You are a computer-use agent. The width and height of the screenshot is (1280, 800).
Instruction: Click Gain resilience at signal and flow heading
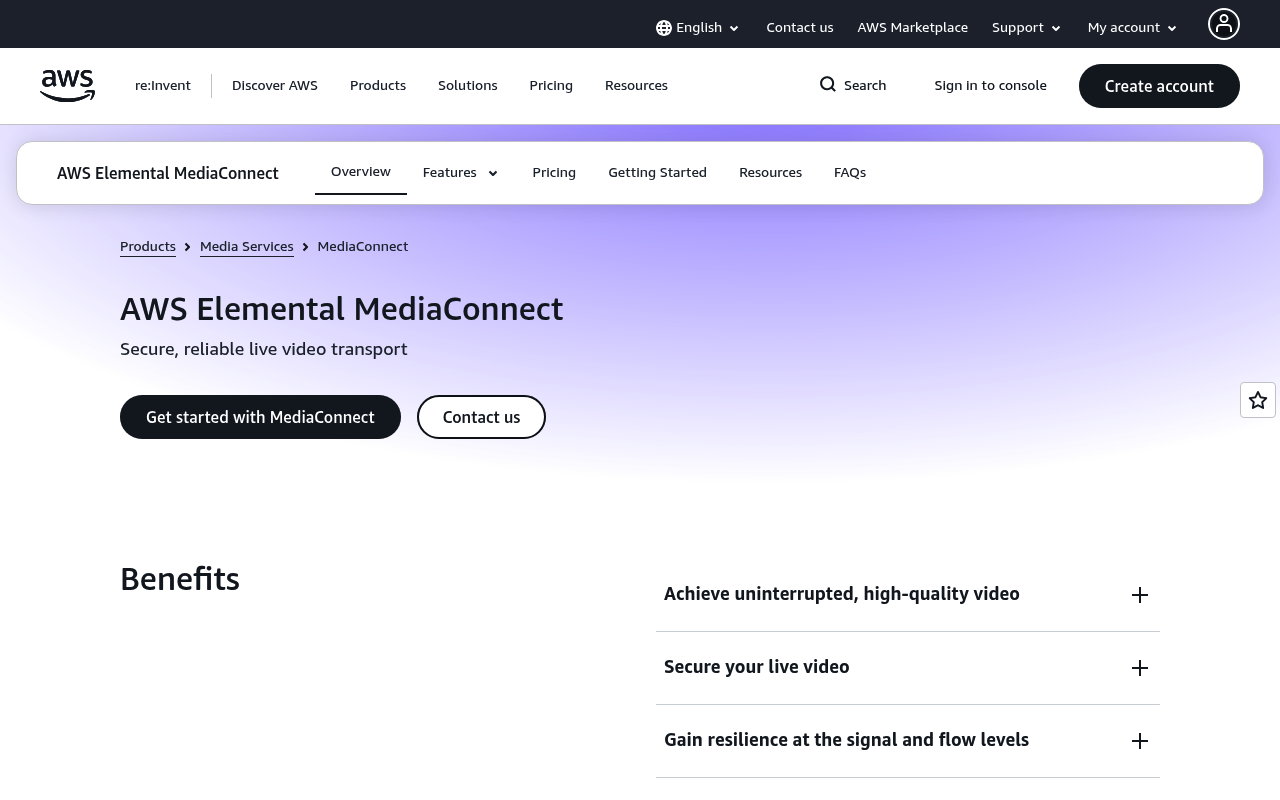846,740
